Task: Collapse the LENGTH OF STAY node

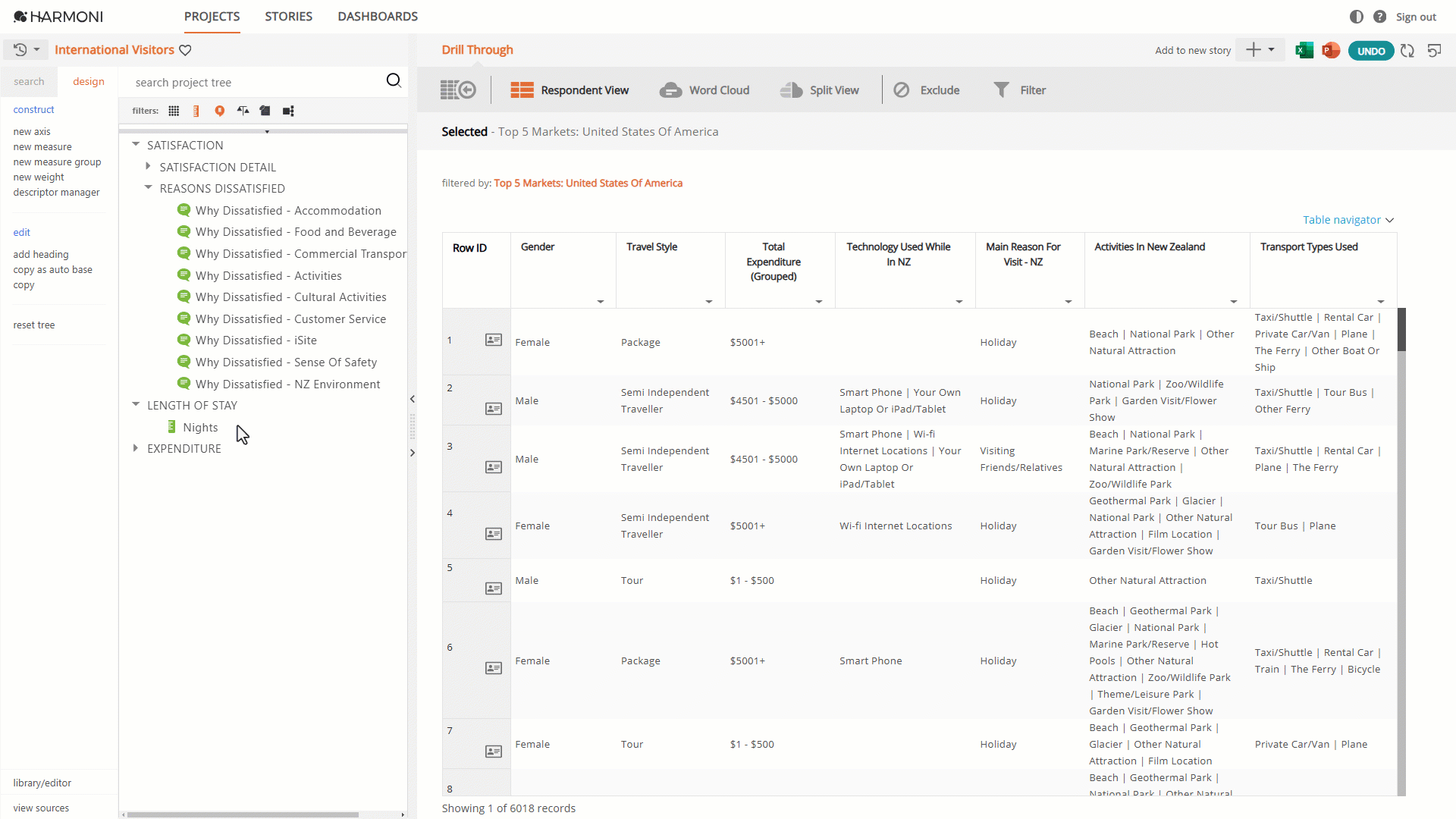Action: (136, 404)
